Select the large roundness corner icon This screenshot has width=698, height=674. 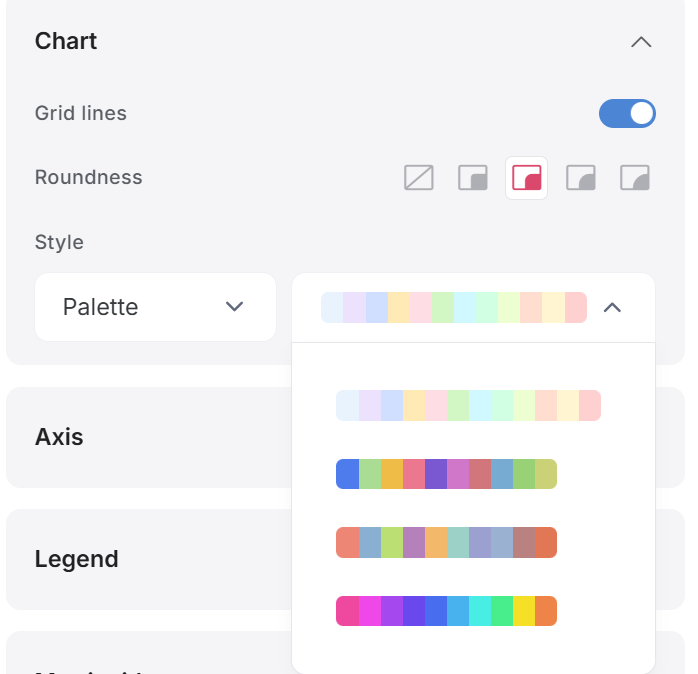point(580,178)
